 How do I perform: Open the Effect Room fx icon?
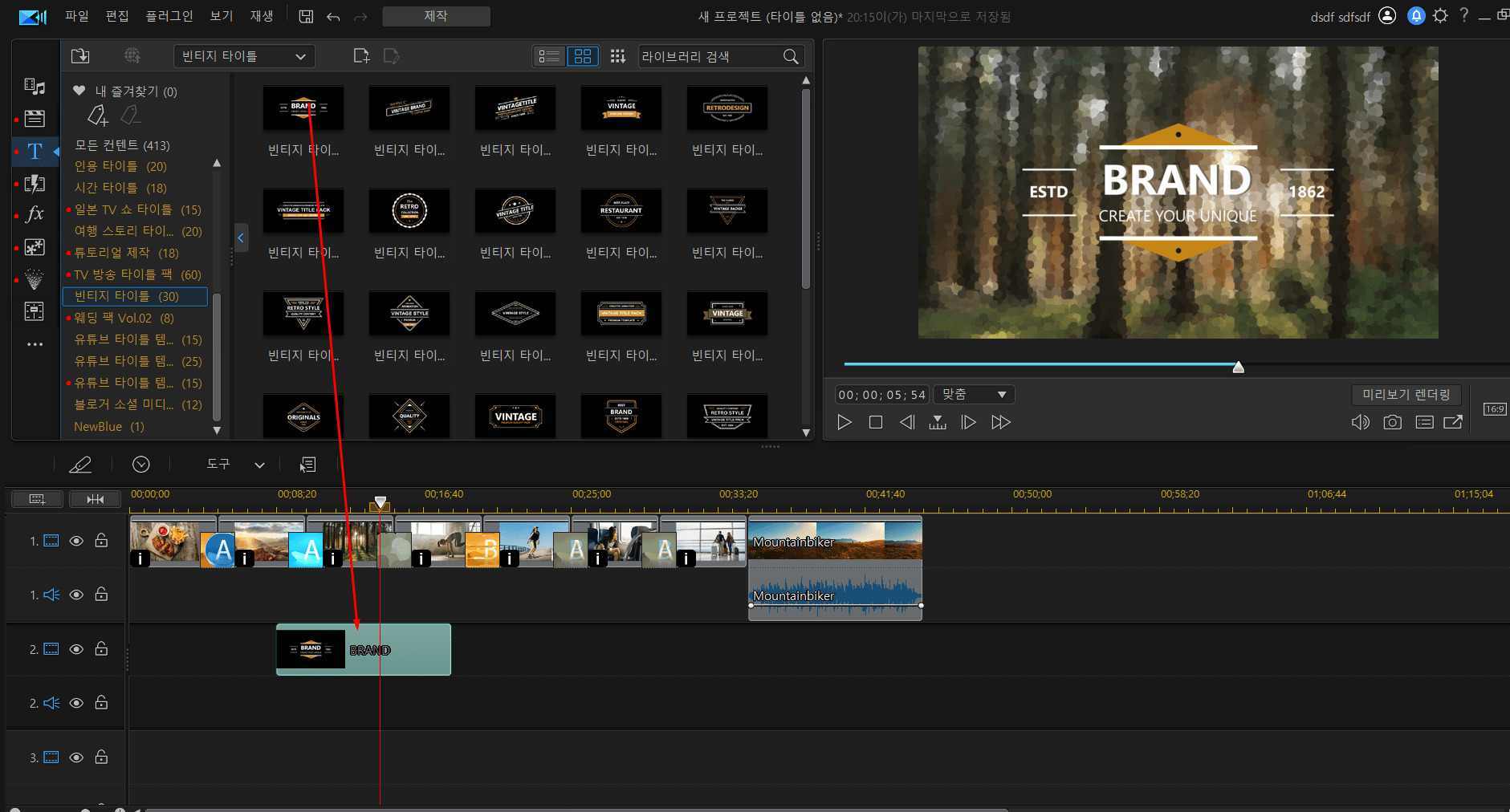point(35,214)
